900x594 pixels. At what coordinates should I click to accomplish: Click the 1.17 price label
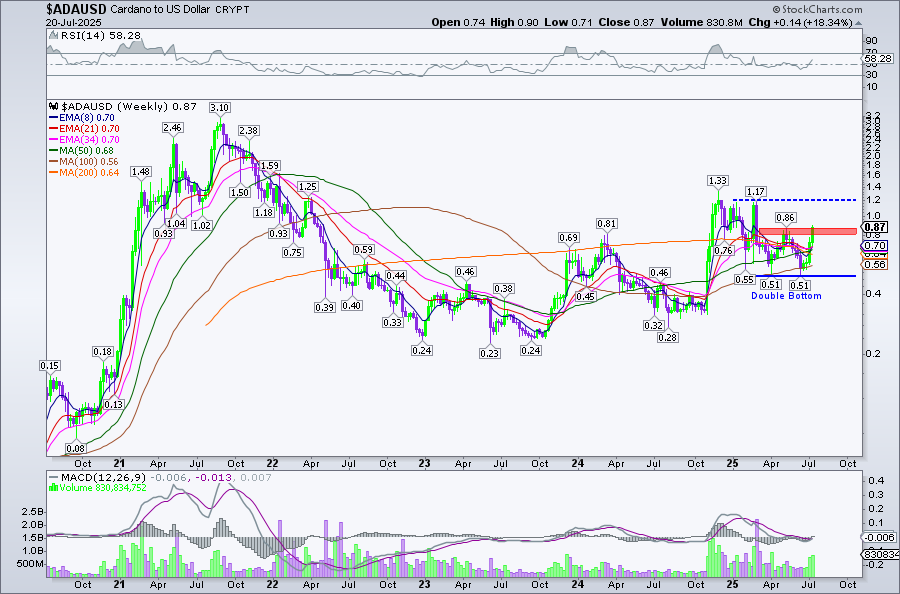pyautogui.click(x=756, y=192)
